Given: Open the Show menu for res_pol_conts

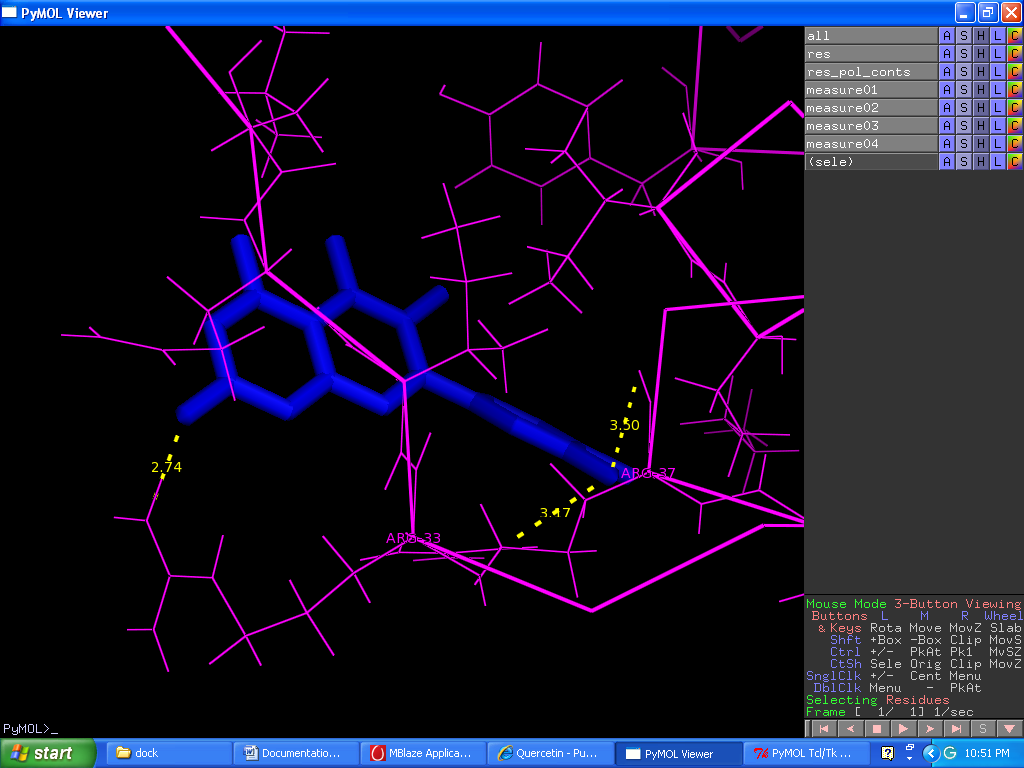Looking at the screenshot, I should tap(963, 72).
